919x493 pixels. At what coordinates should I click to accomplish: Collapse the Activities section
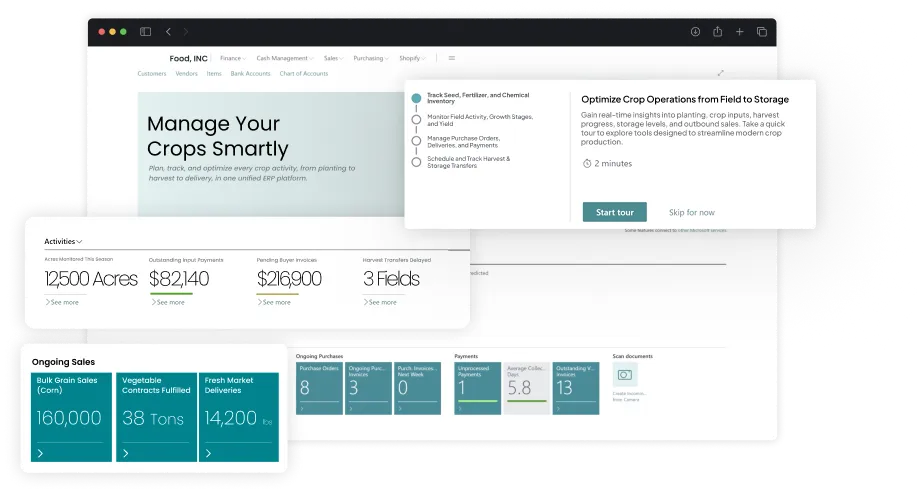(63, 242)
